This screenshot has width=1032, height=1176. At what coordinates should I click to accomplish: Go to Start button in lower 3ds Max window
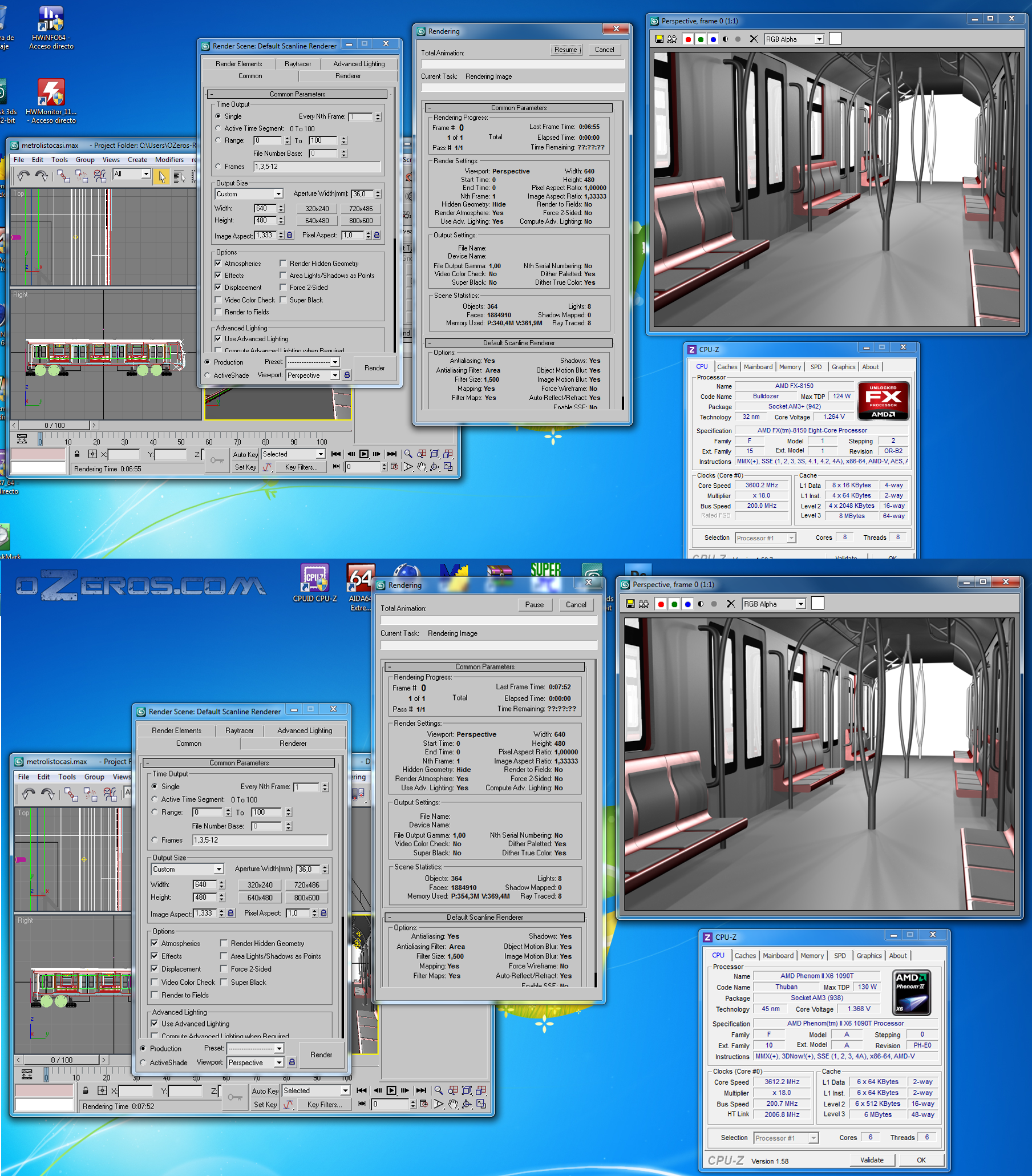361,1090
